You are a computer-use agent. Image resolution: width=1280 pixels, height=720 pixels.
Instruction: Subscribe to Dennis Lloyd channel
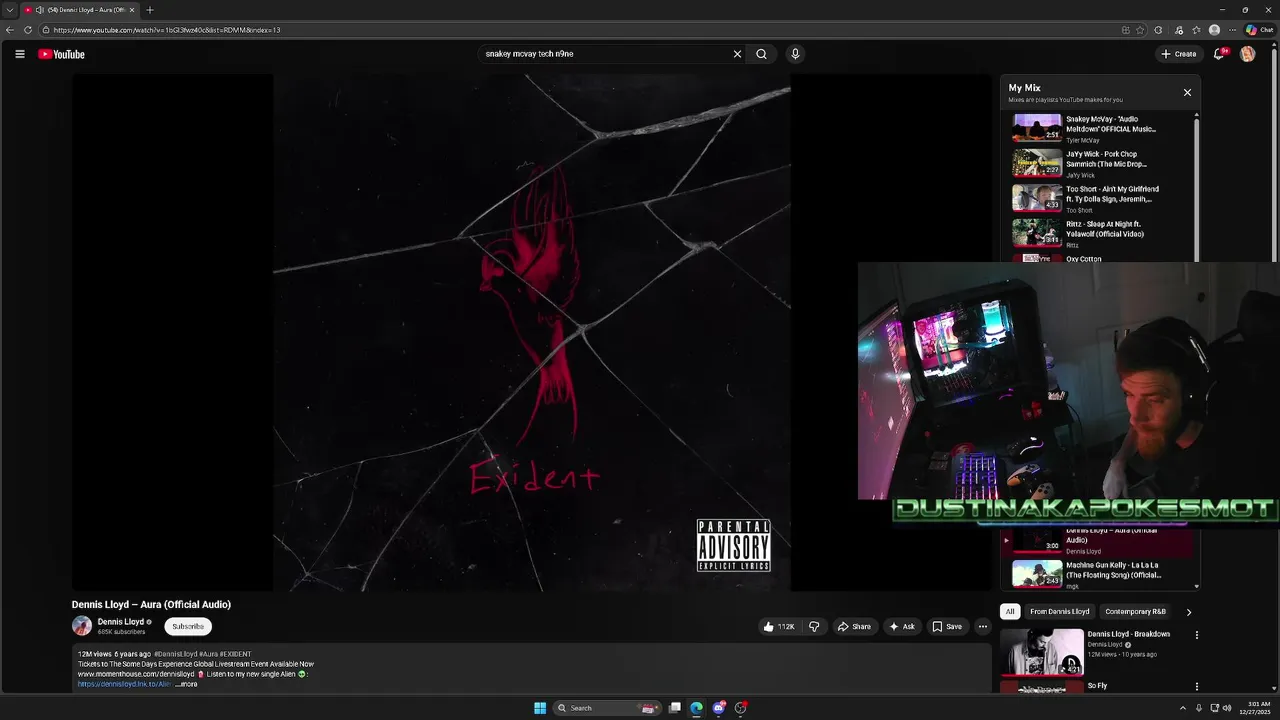188,627
